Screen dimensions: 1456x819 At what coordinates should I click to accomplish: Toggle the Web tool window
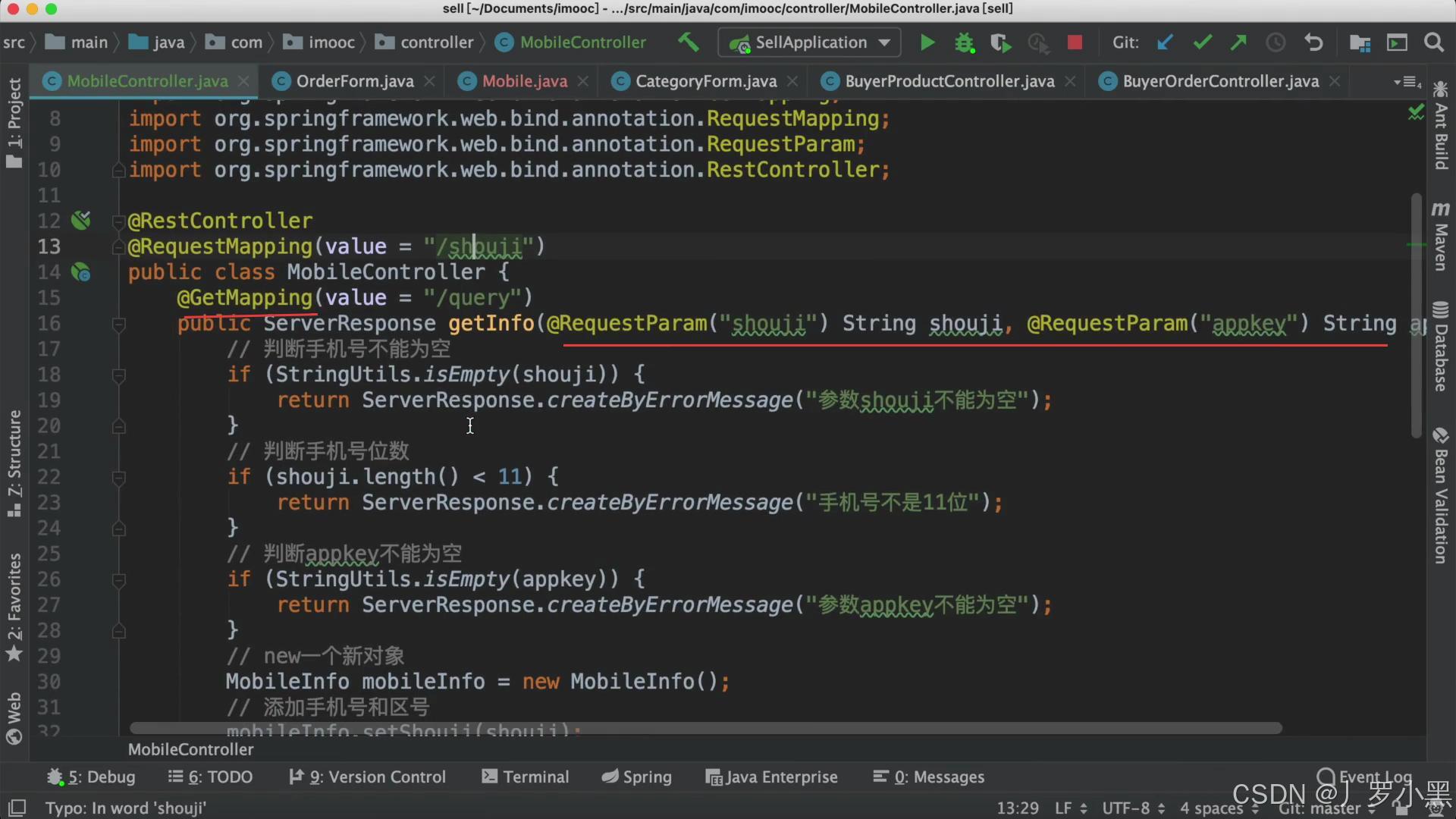pos(14,717)
